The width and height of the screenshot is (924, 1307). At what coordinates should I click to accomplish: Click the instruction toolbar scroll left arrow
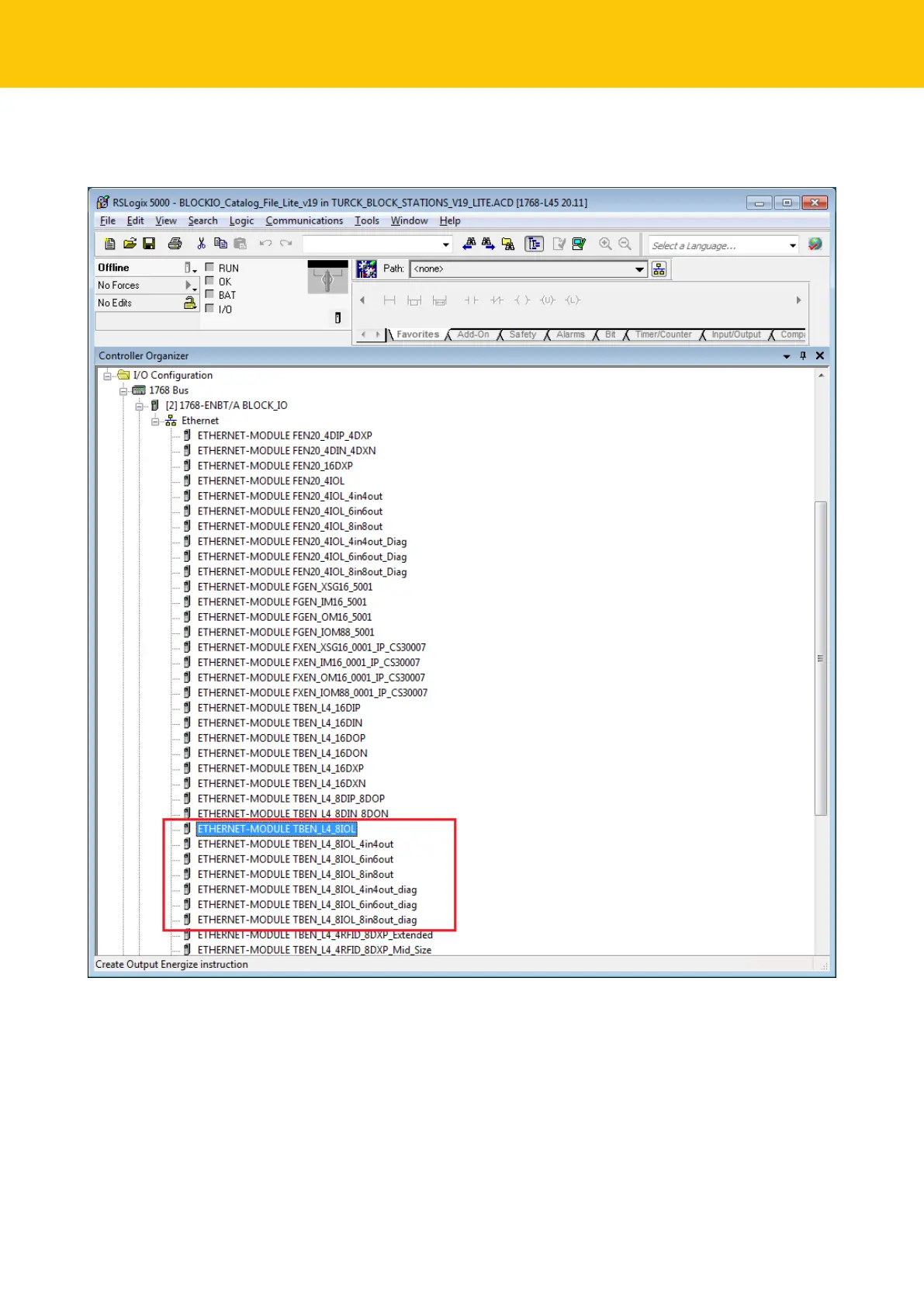[x=362, y=300]
